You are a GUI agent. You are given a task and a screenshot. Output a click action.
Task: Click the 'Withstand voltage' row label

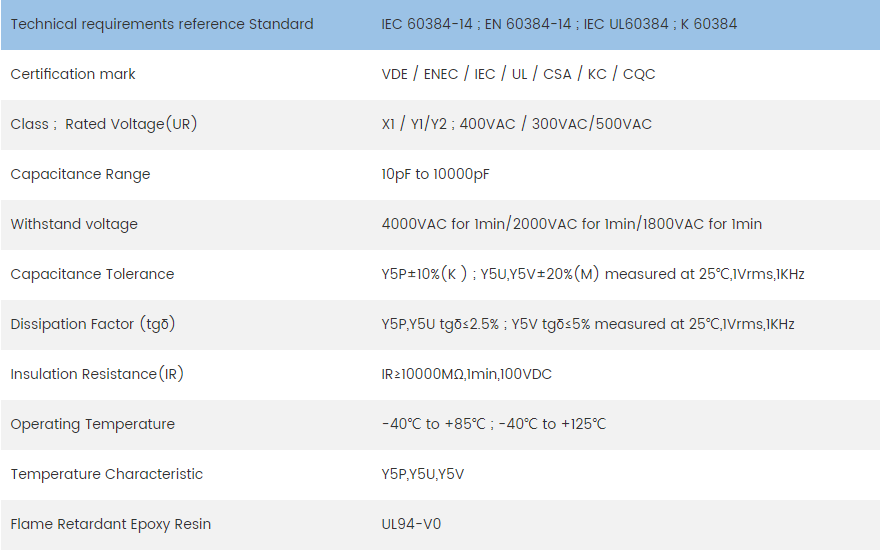point(74,224)
